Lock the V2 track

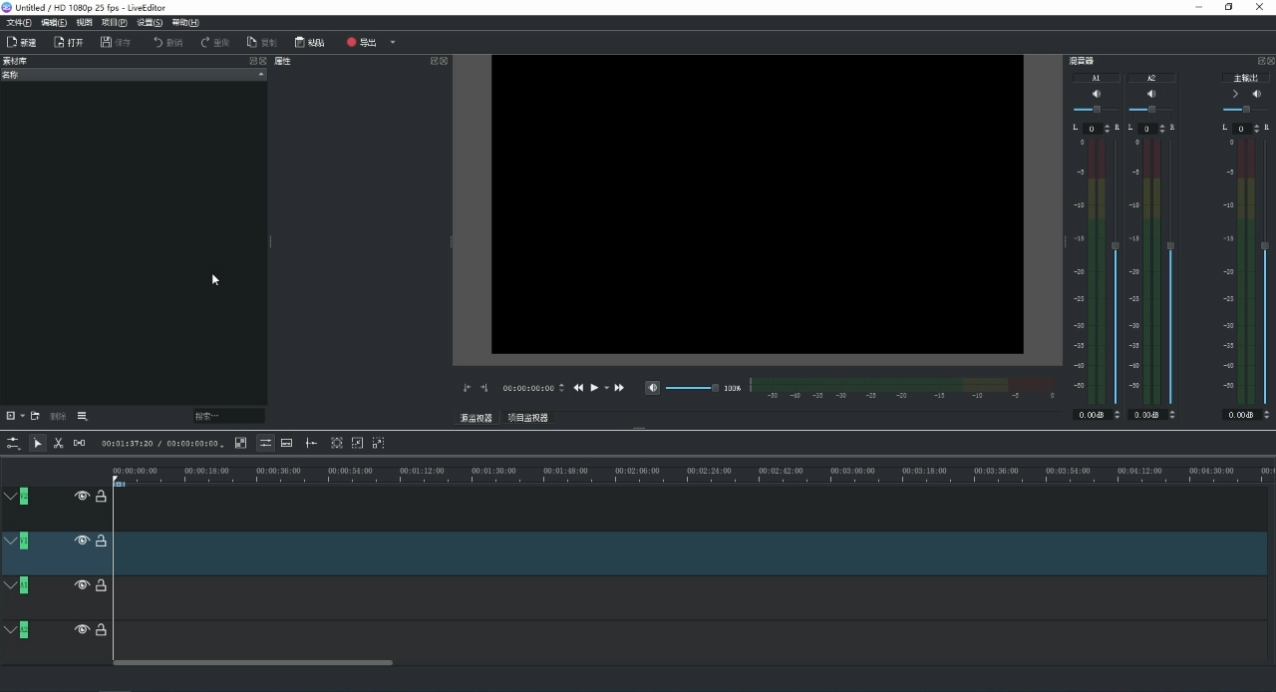(x=101, y=496)
